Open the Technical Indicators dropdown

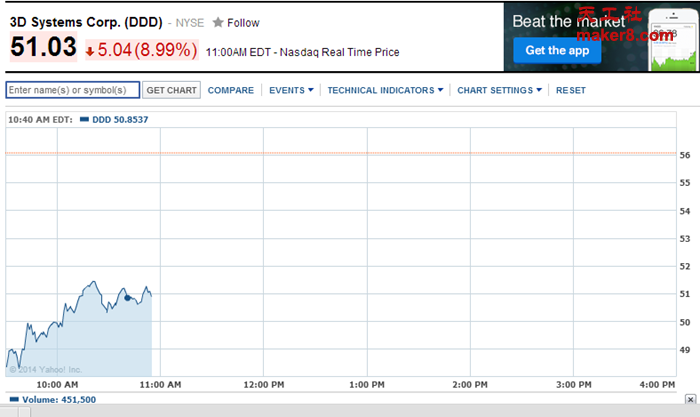(x=385, y=90)
